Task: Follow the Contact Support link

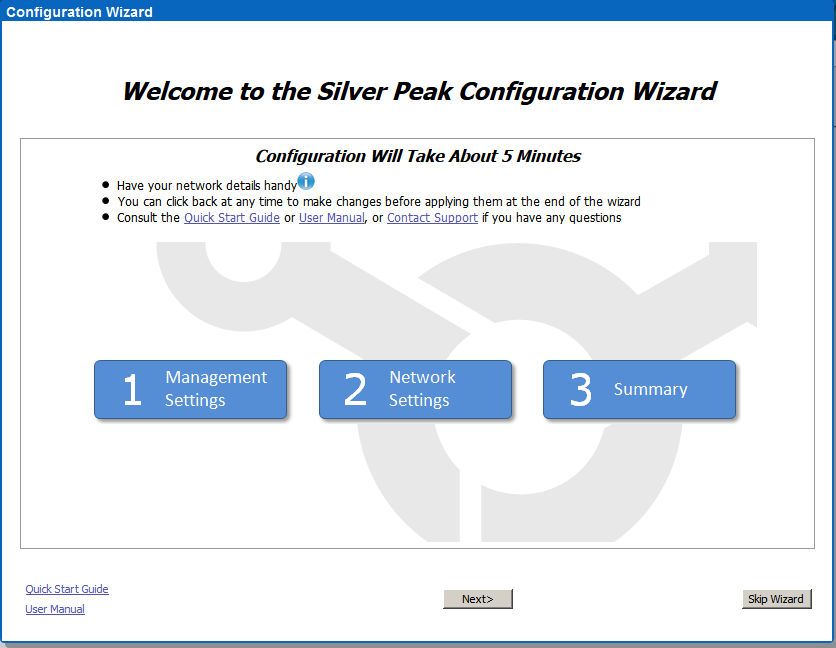Action: coord(432,218)
